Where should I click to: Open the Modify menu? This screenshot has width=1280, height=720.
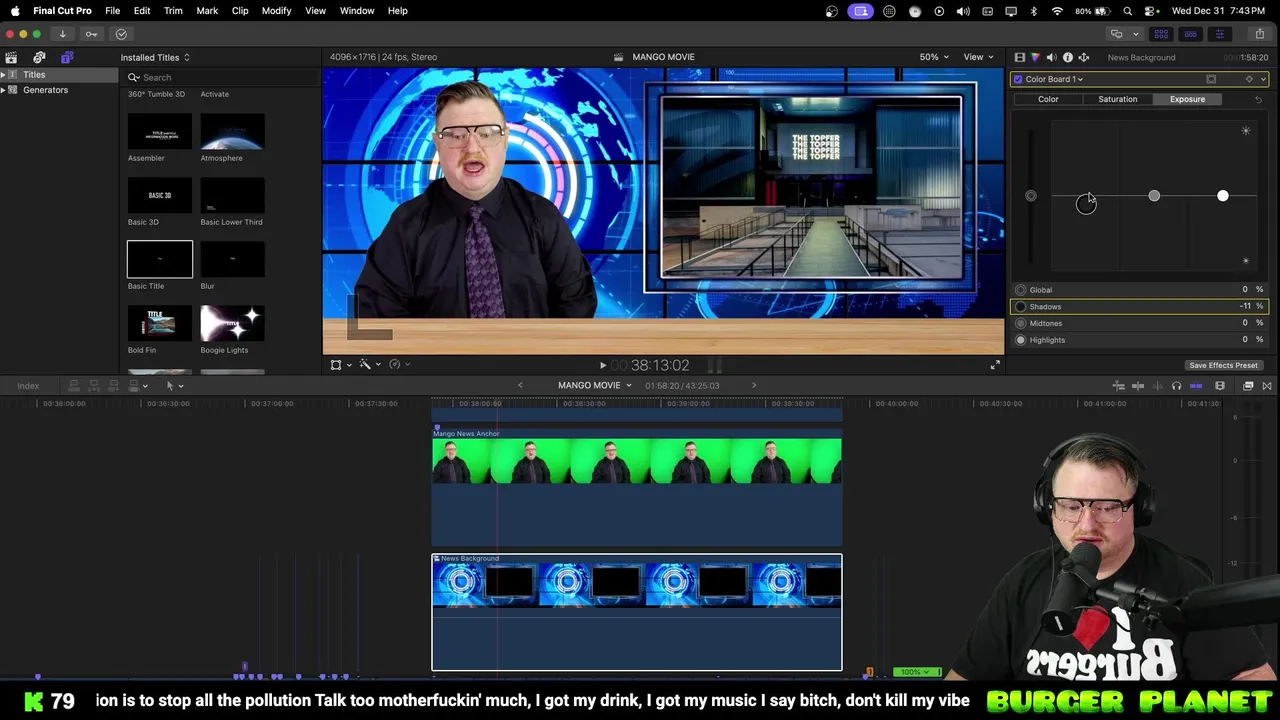pyautogui.click(x=276, y=11)
